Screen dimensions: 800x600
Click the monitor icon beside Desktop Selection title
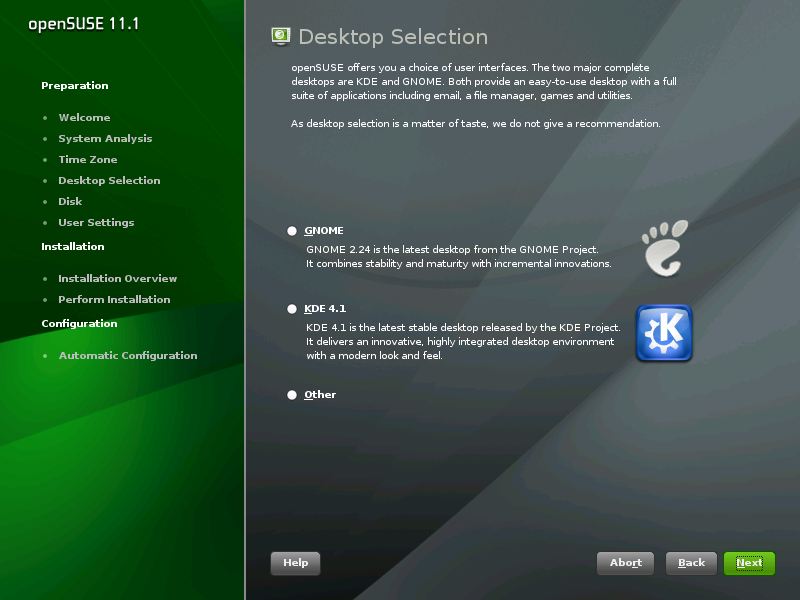[x=281, y=37]
